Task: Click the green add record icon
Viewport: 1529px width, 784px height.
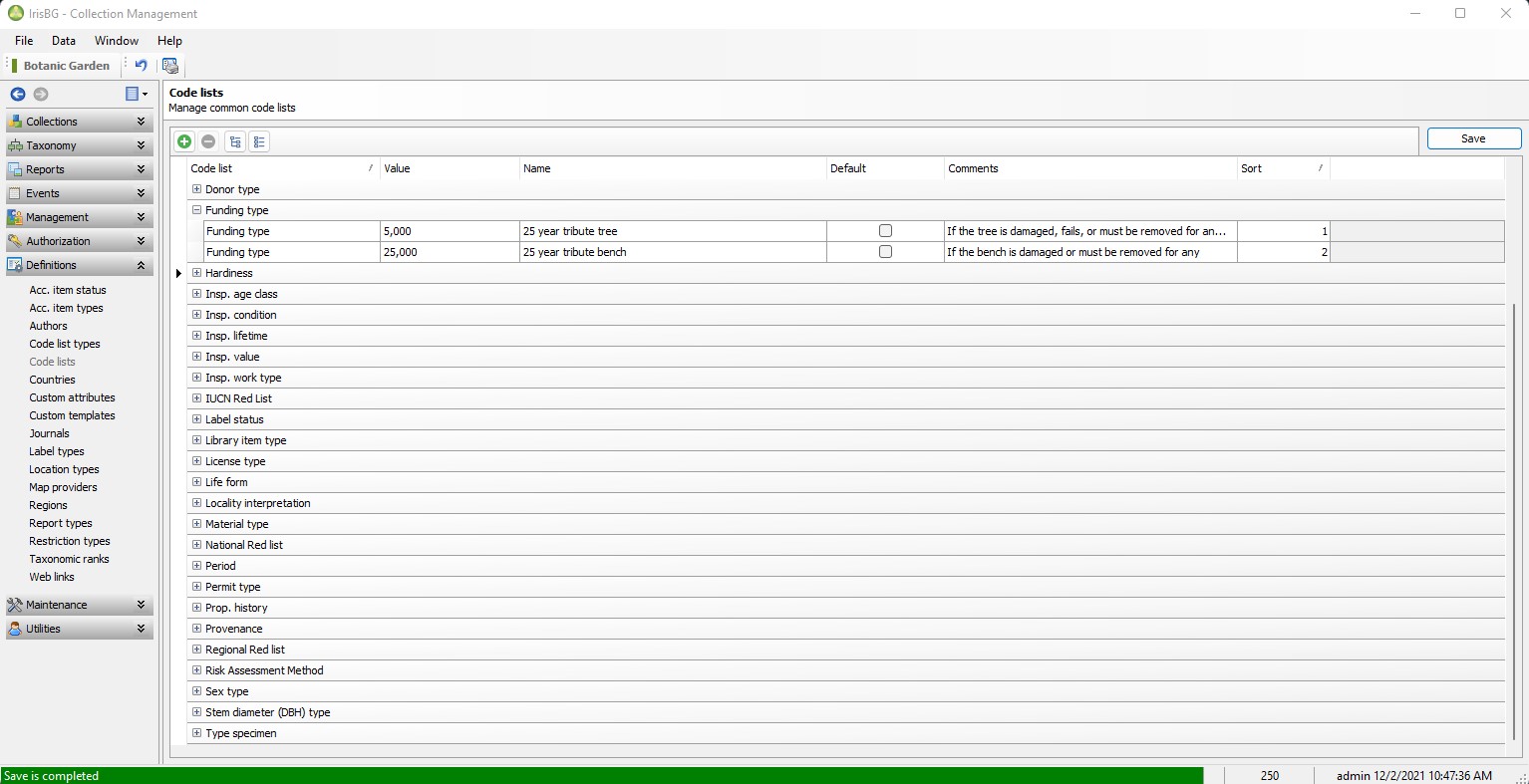Action: 184,141
